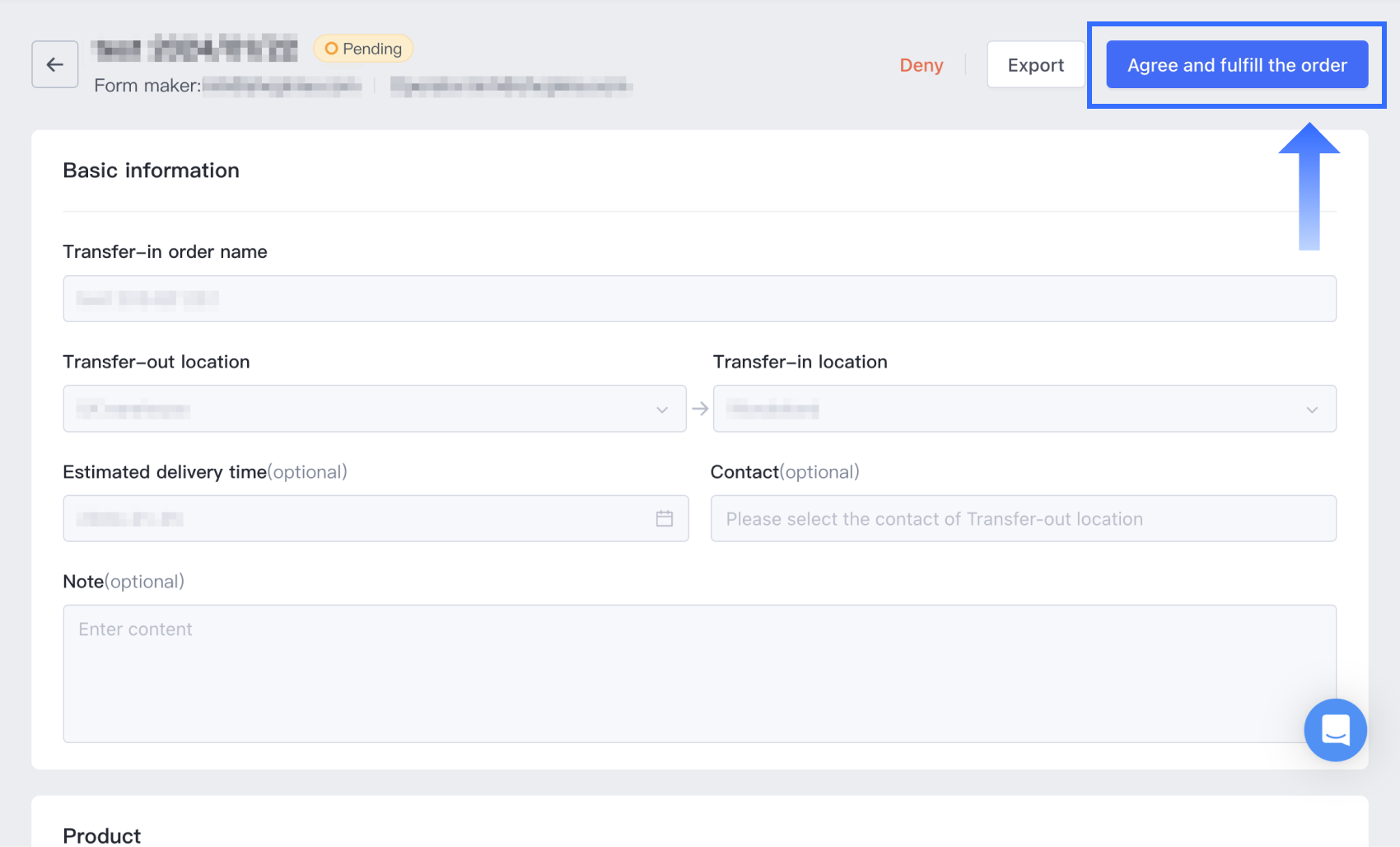1400x847 pixels.
Task: Expand the Transfer-in location chevron
Action: (x=1312, y=409)
